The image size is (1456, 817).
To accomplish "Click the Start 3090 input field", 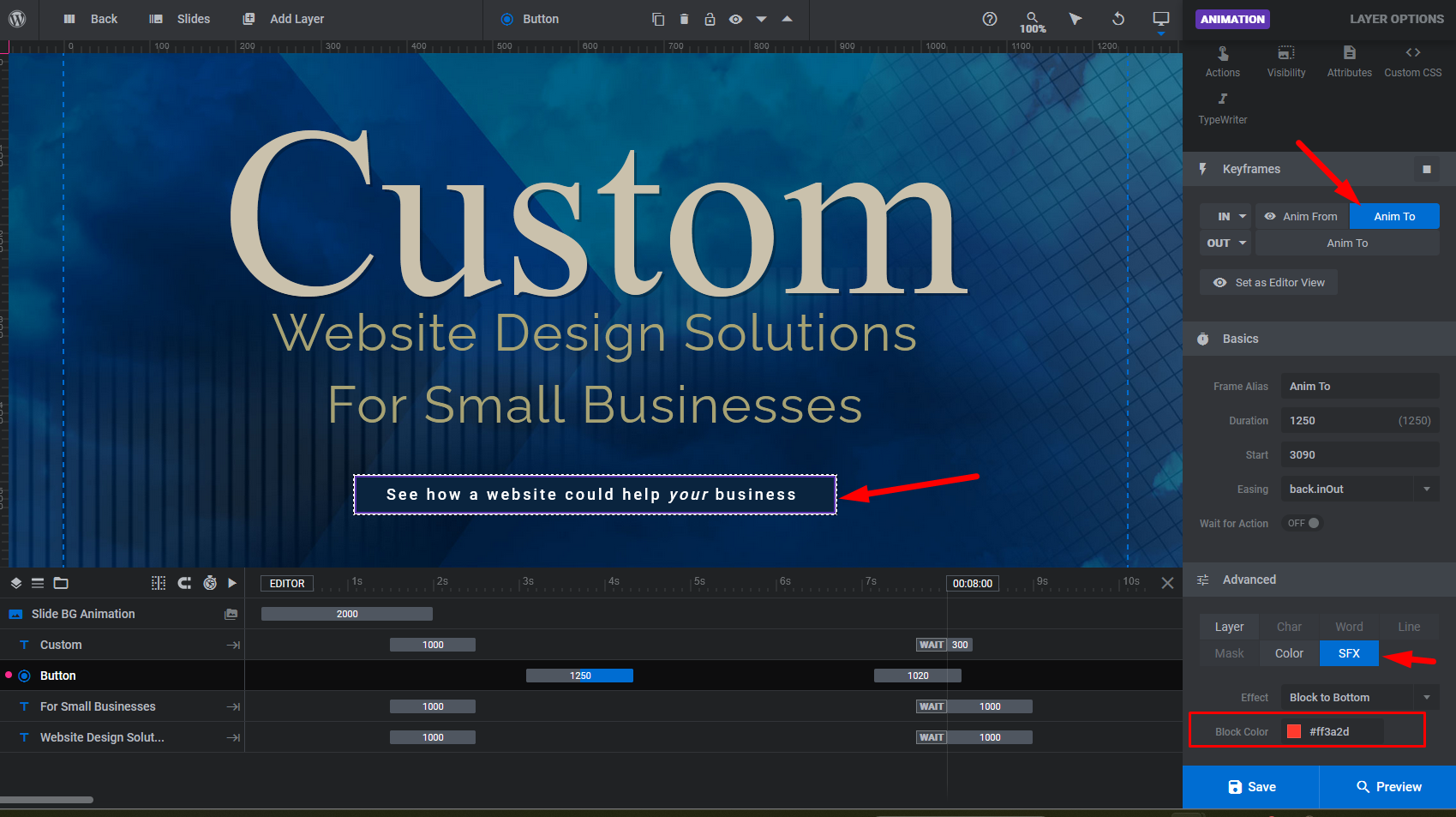I will point(1360,454).
